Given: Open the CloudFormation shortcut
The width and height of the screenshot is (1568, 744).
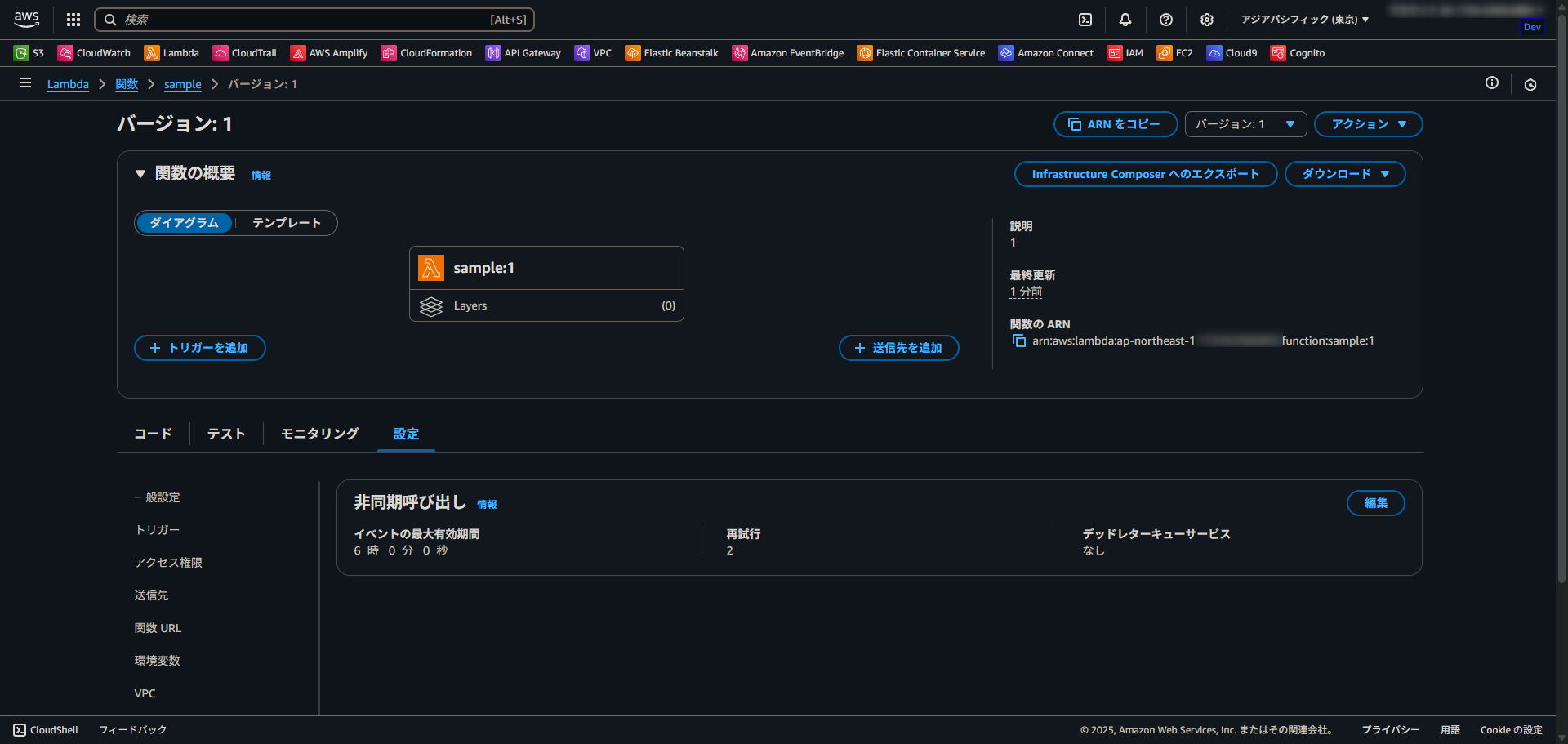Looking at the screenshot, I should (426, 53).
